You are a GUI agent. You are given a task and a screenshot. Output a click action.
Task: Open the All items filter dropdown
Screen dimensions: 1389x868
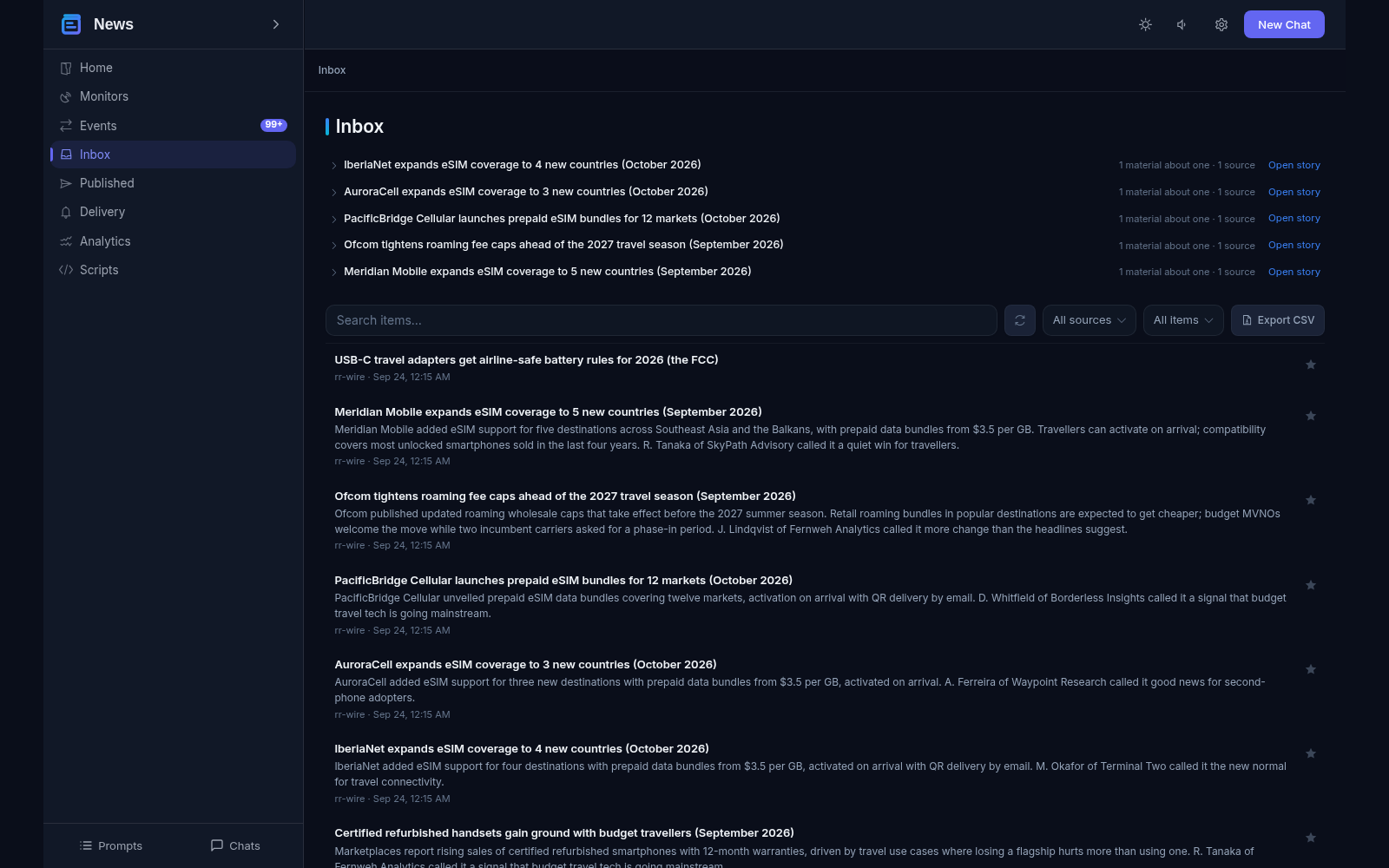pyautogui.click(x=1183, y=320)
